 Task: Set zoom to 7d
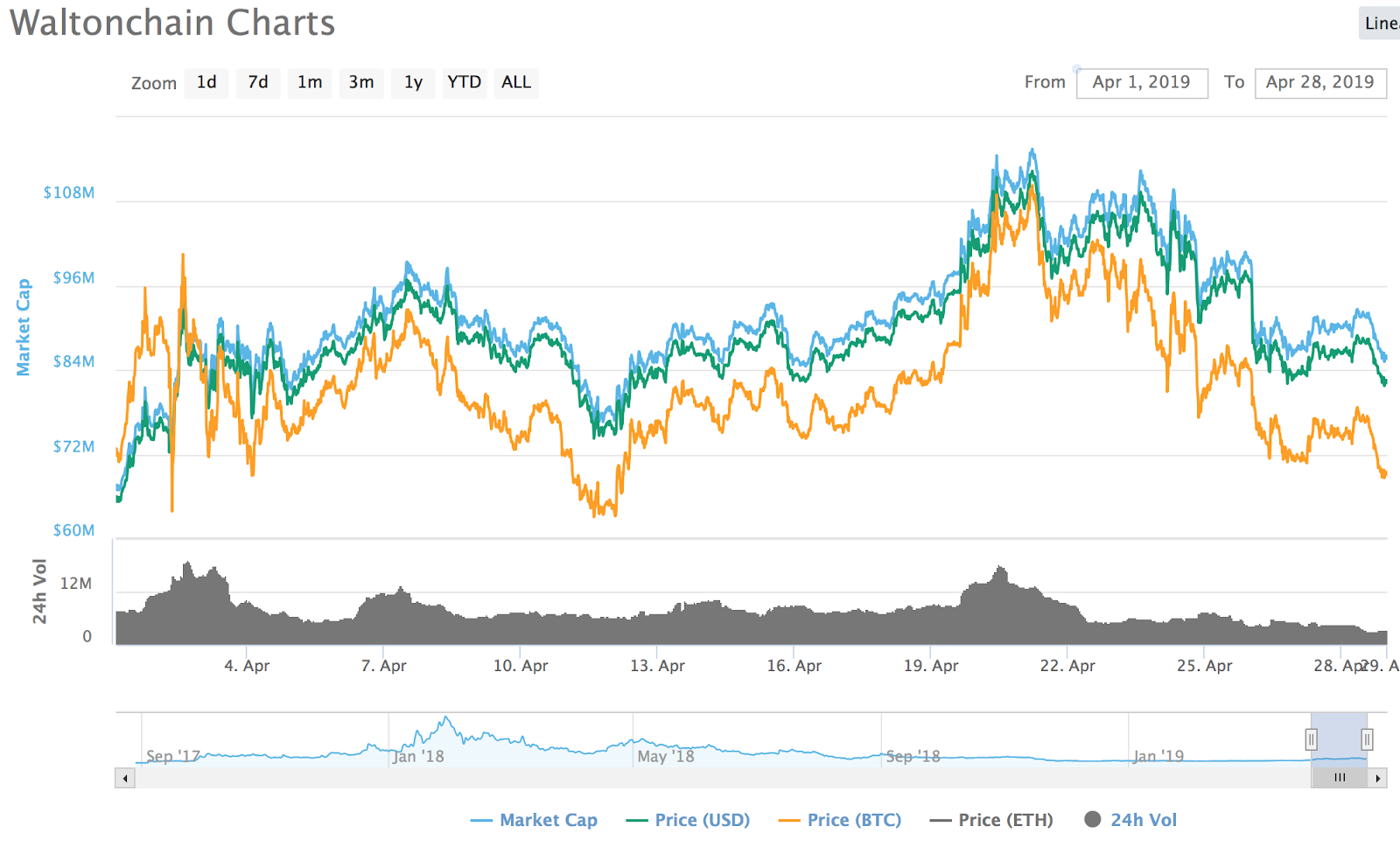pyautogui.click(x=258, y=83)
